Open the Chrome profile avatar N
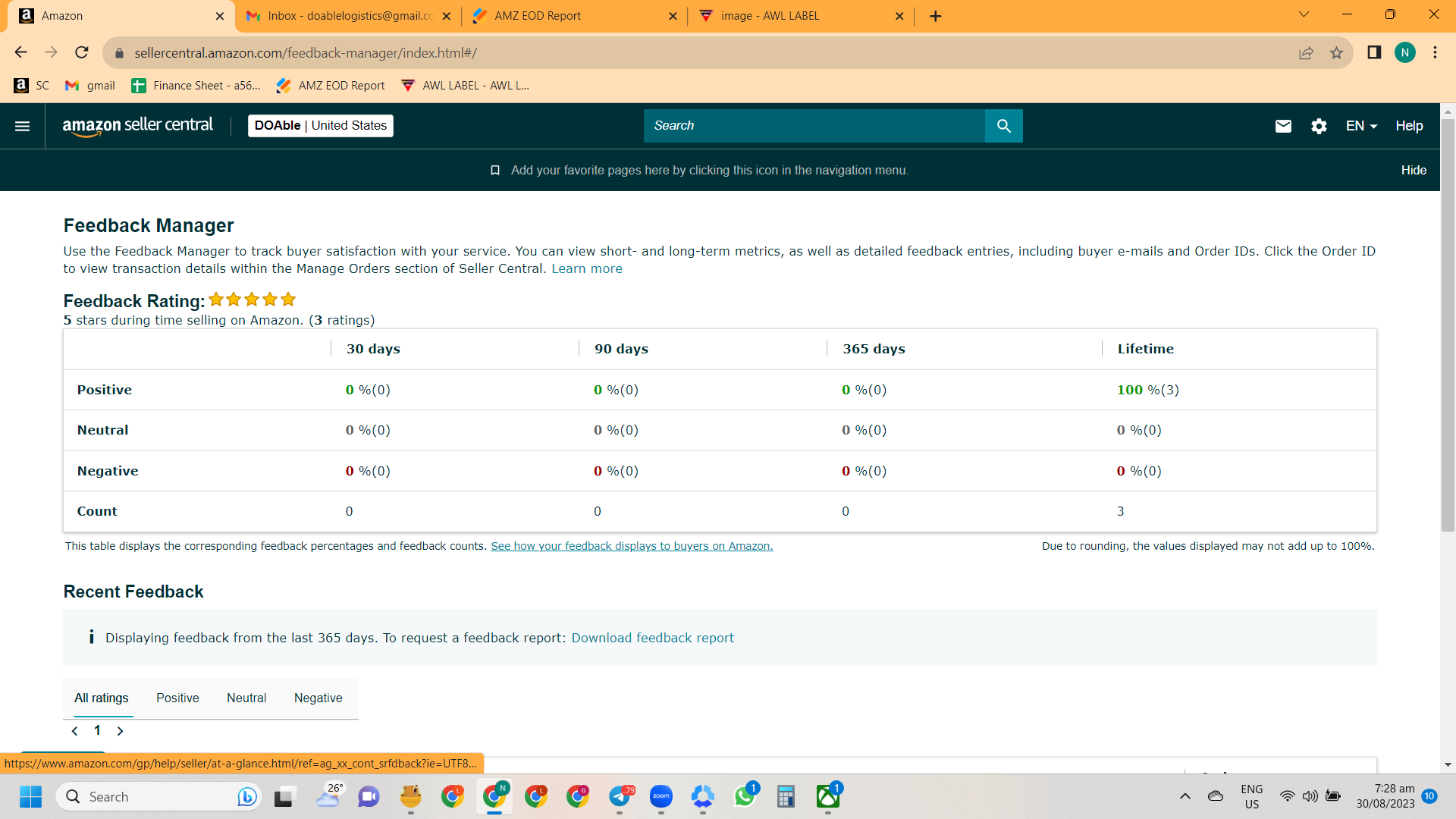The image size is (1456, 819). click(1404, 52)
